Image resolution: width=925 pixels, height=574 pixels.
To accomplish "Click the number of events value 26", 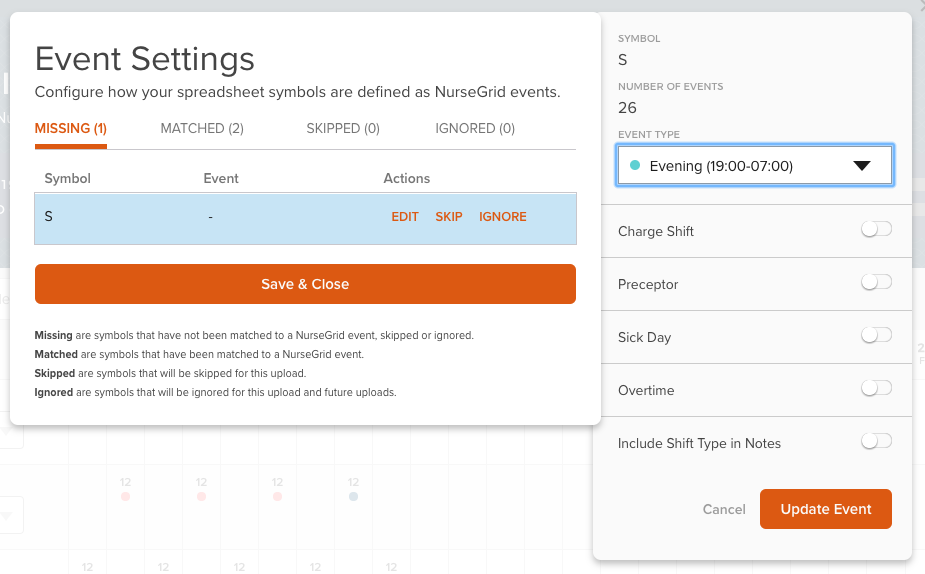I will [627, 107].
